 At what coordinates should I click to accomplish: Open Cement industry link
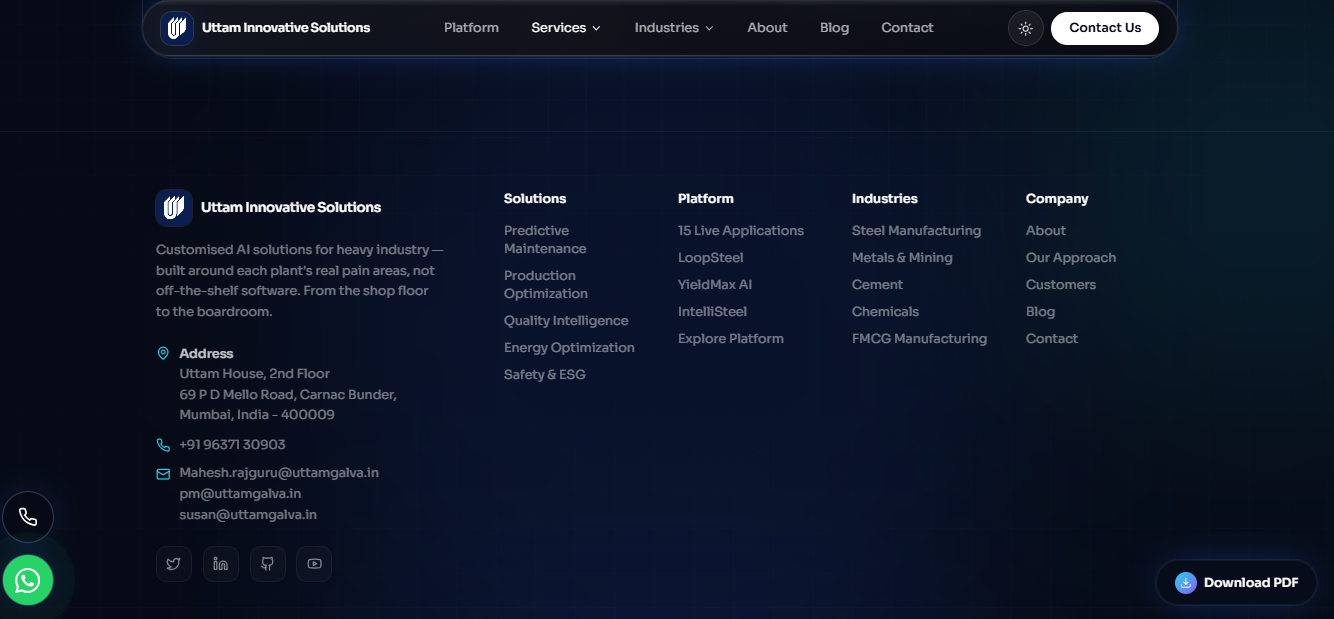point(877,285)
